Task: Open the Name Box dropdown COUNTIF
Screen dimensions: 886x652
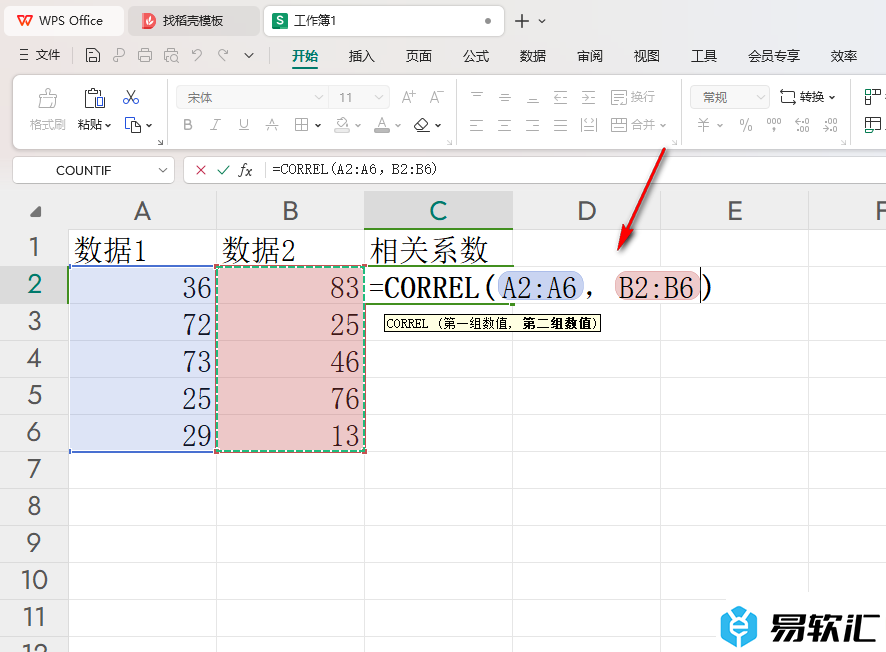Action: 163,170
